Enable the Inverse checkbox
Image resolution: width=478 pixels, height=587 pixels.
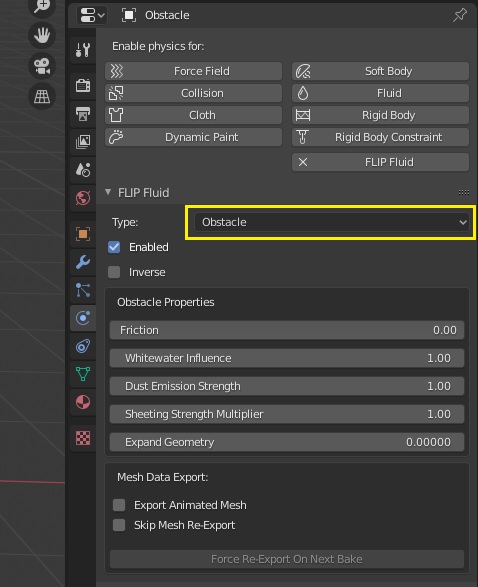[x=114, y=272]
